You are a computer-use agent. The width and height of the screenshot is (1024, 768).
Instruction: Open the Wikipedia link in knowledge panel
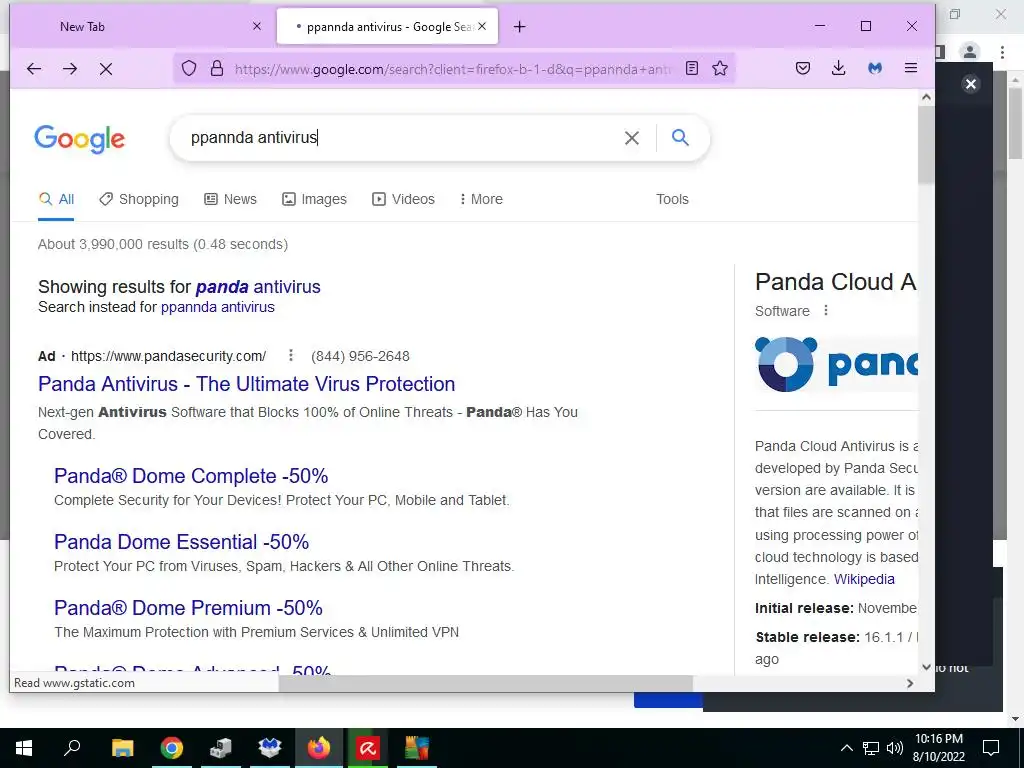click(864, 579)
